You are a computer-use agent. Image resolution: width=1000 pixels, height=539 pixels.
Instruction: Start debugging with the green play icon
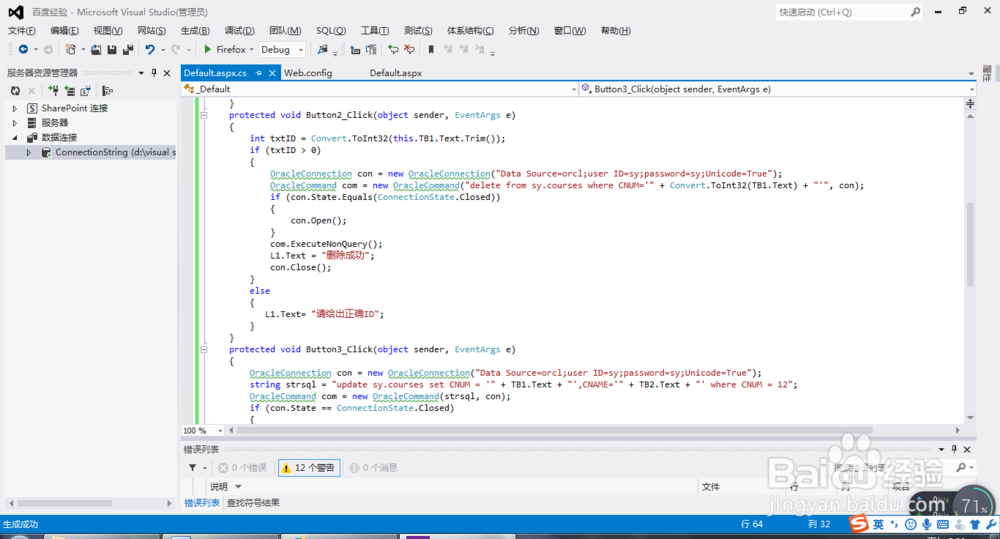point(207,49)
